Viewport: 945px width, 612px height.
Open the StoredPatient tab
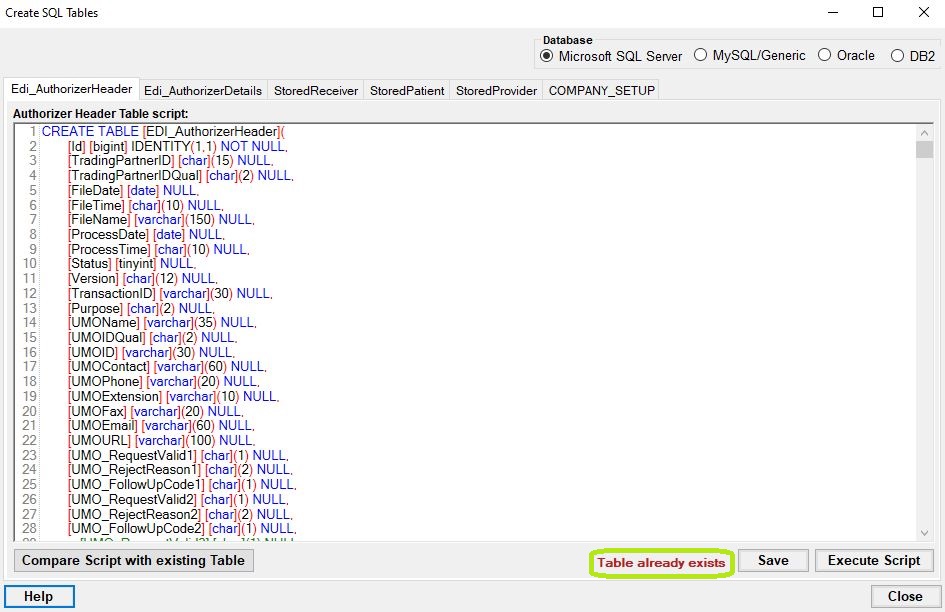point(407,90)
